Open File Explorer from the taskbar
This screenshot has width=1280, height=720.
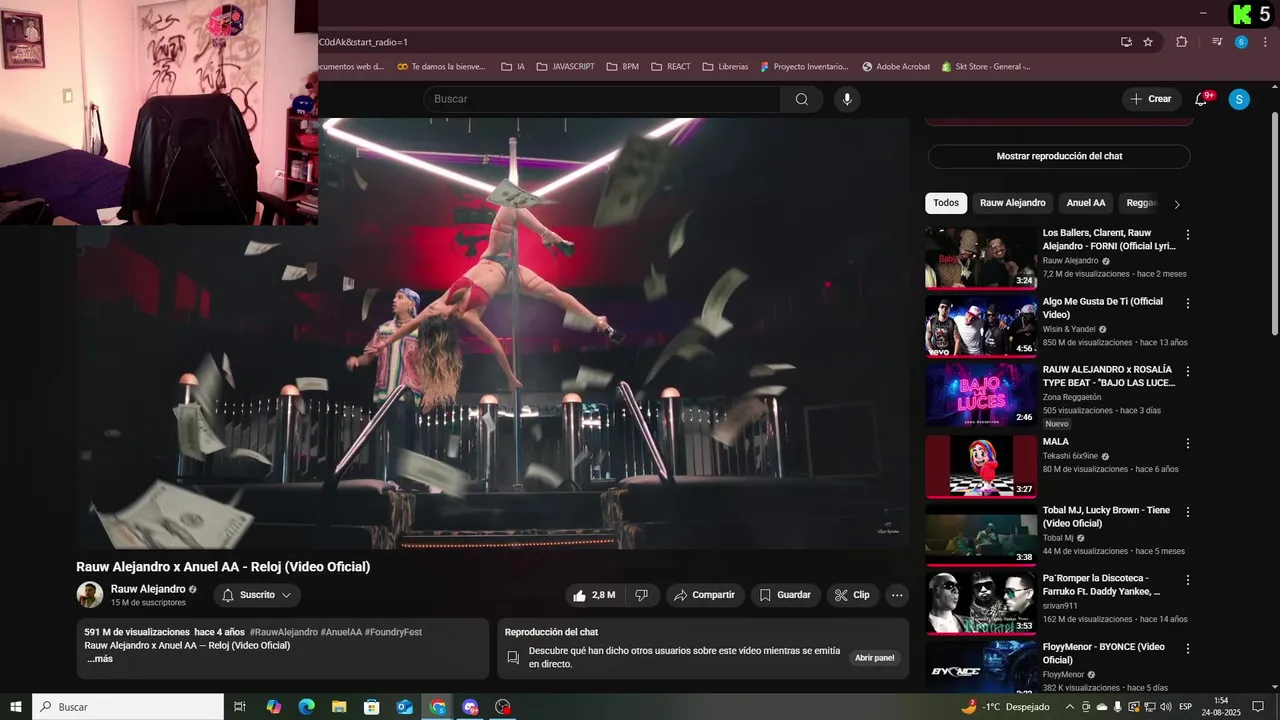pos(339,707)
